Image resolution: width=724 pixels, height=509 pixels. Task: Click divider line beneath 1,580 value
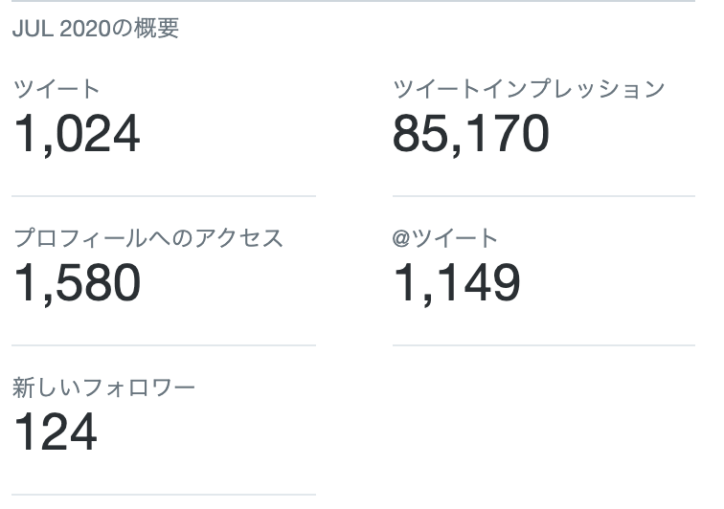[x=164, y=345]
